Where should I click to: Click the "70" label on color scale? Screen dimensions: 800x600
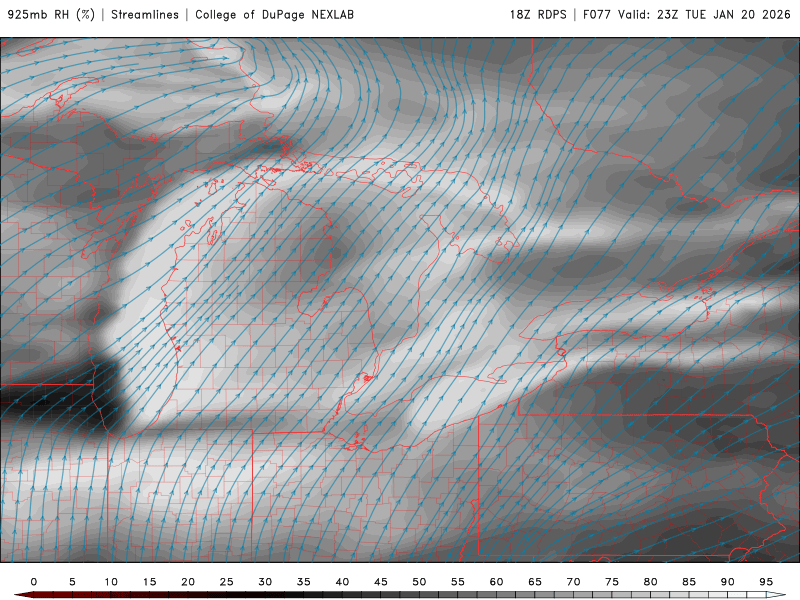573,582
